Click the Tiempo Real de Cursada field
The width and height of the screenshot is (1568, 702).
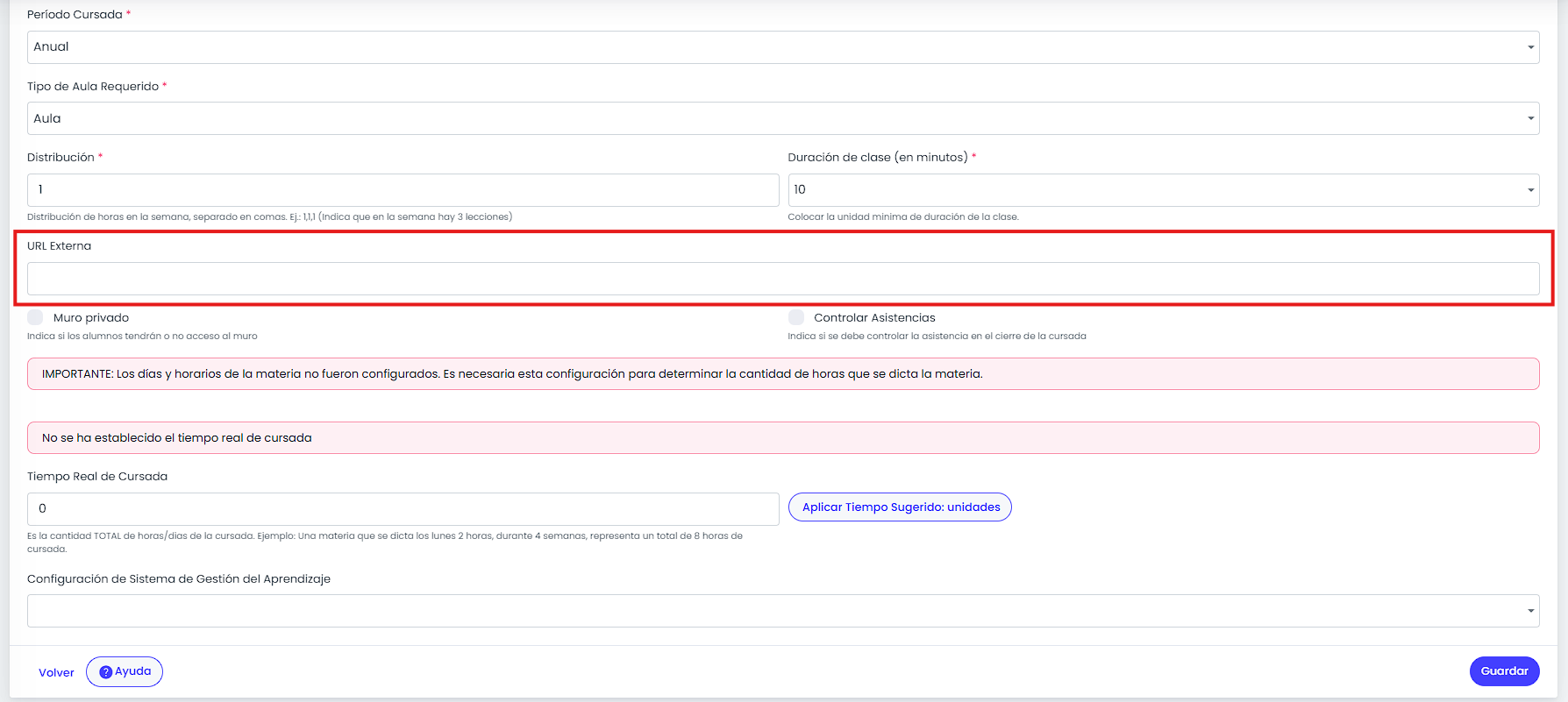pyautogui.click(x=403, y=509)
